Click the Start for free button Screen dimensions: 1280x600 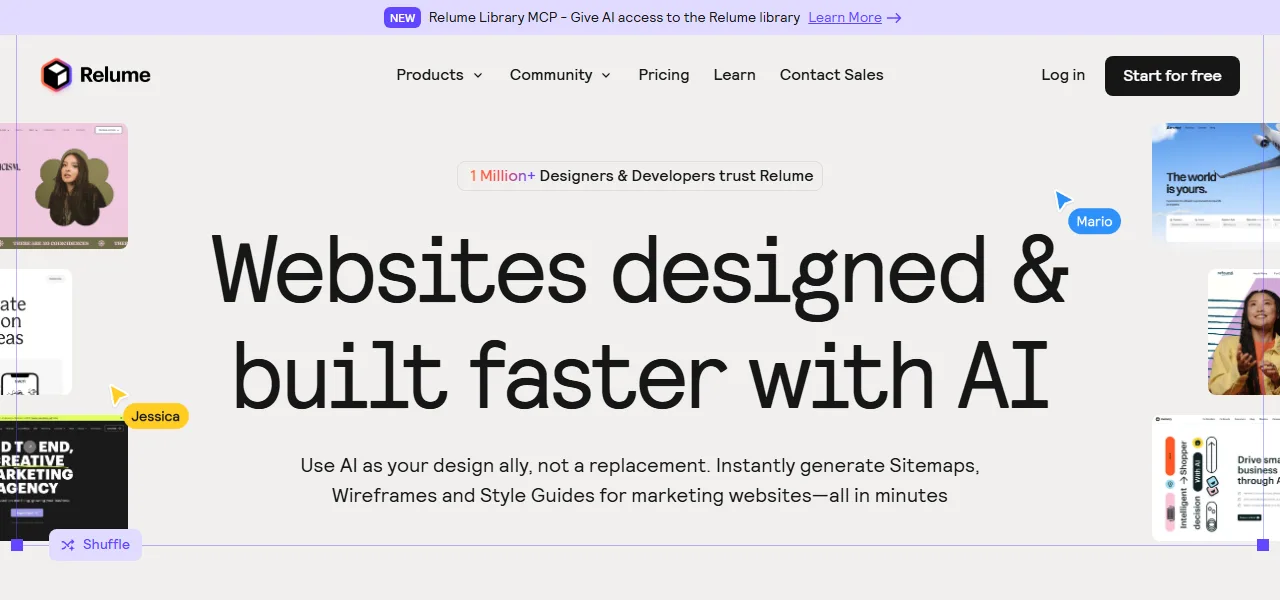click(x=1172, y=76)
